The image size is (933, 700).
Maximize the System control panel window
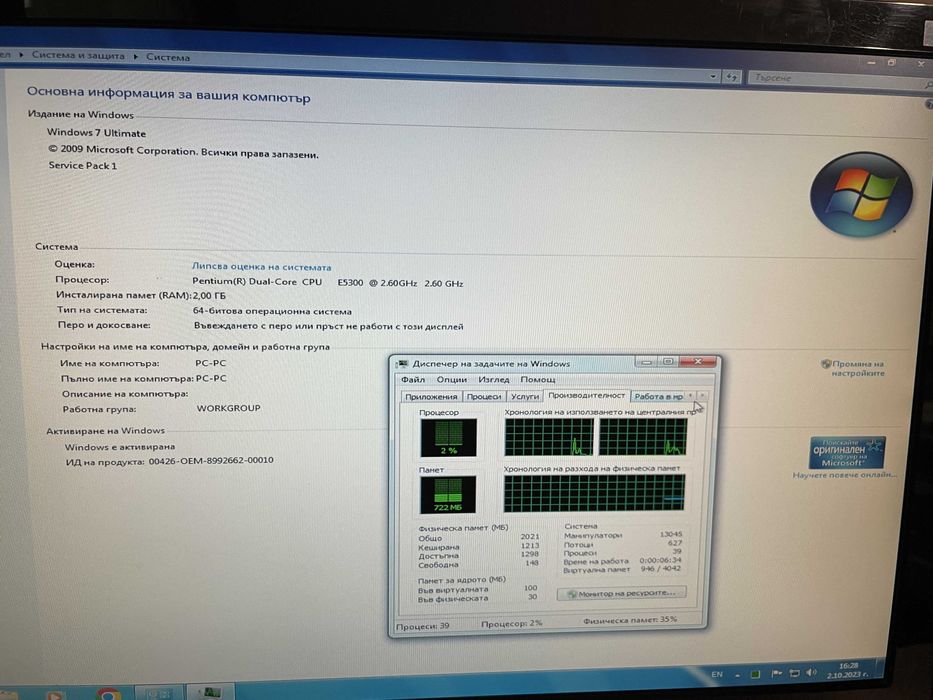tap(891, 62)
